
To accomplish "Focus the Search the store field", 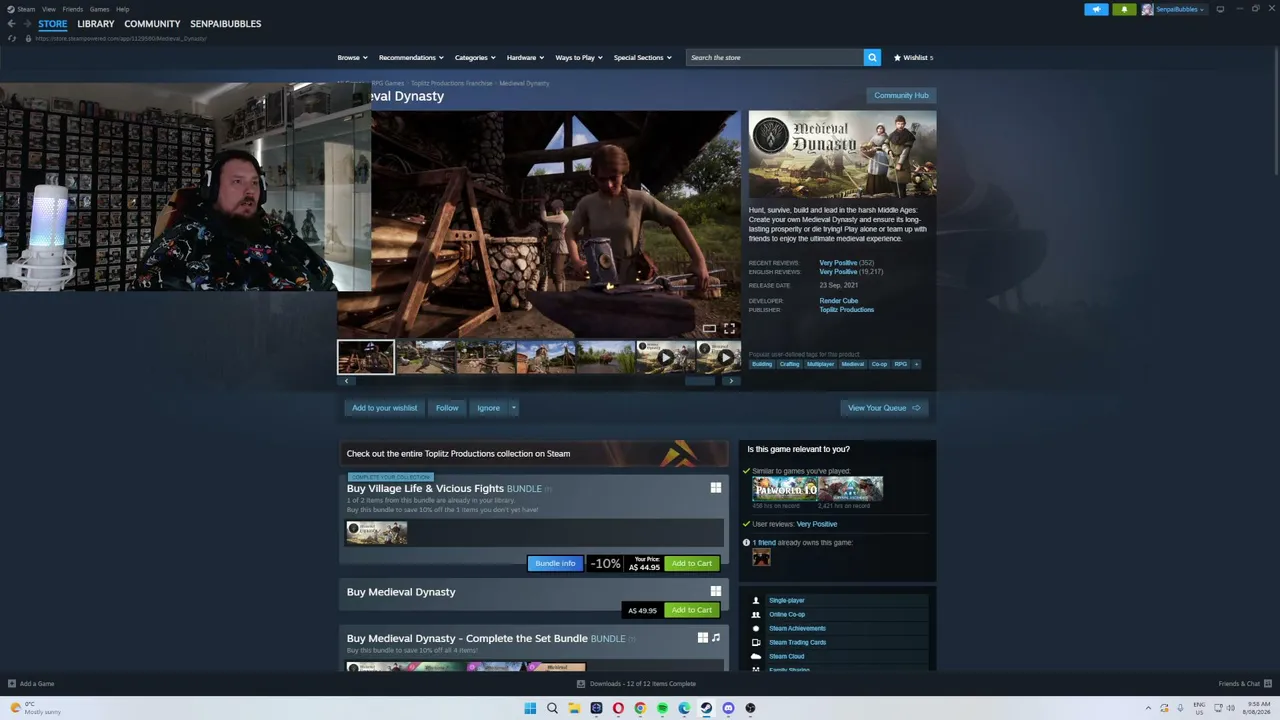I will (775, 58).
